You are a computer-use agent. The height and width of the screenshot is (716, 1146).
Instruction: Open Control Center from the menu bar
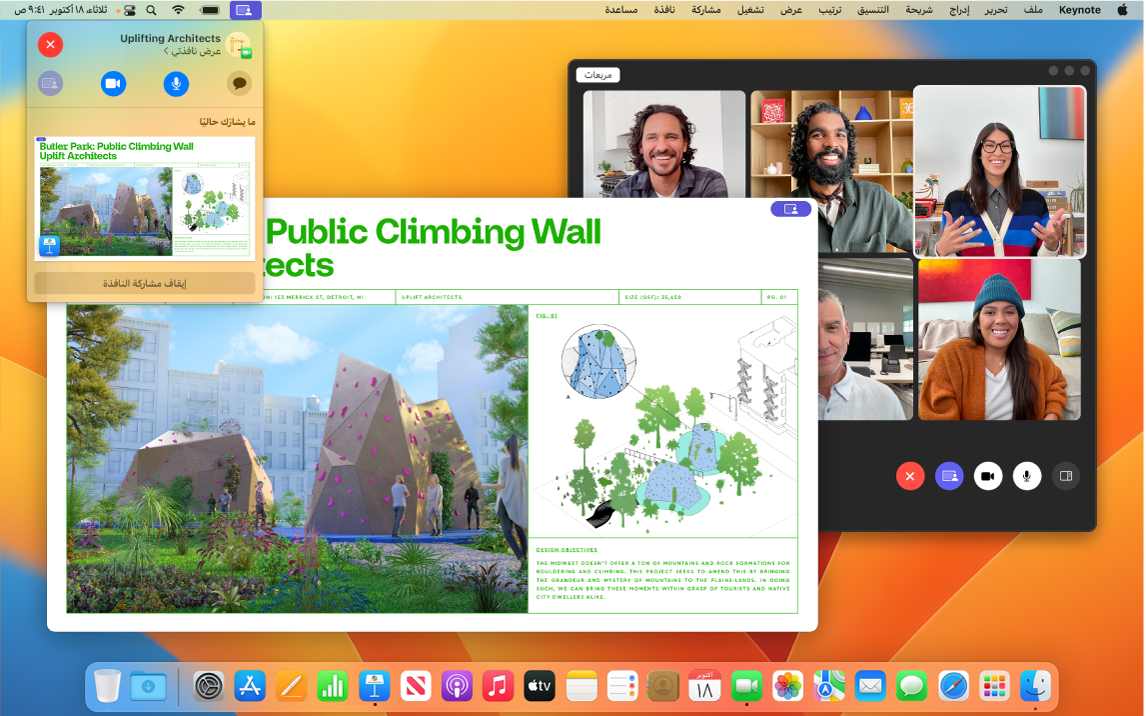(x=129, y=10)
